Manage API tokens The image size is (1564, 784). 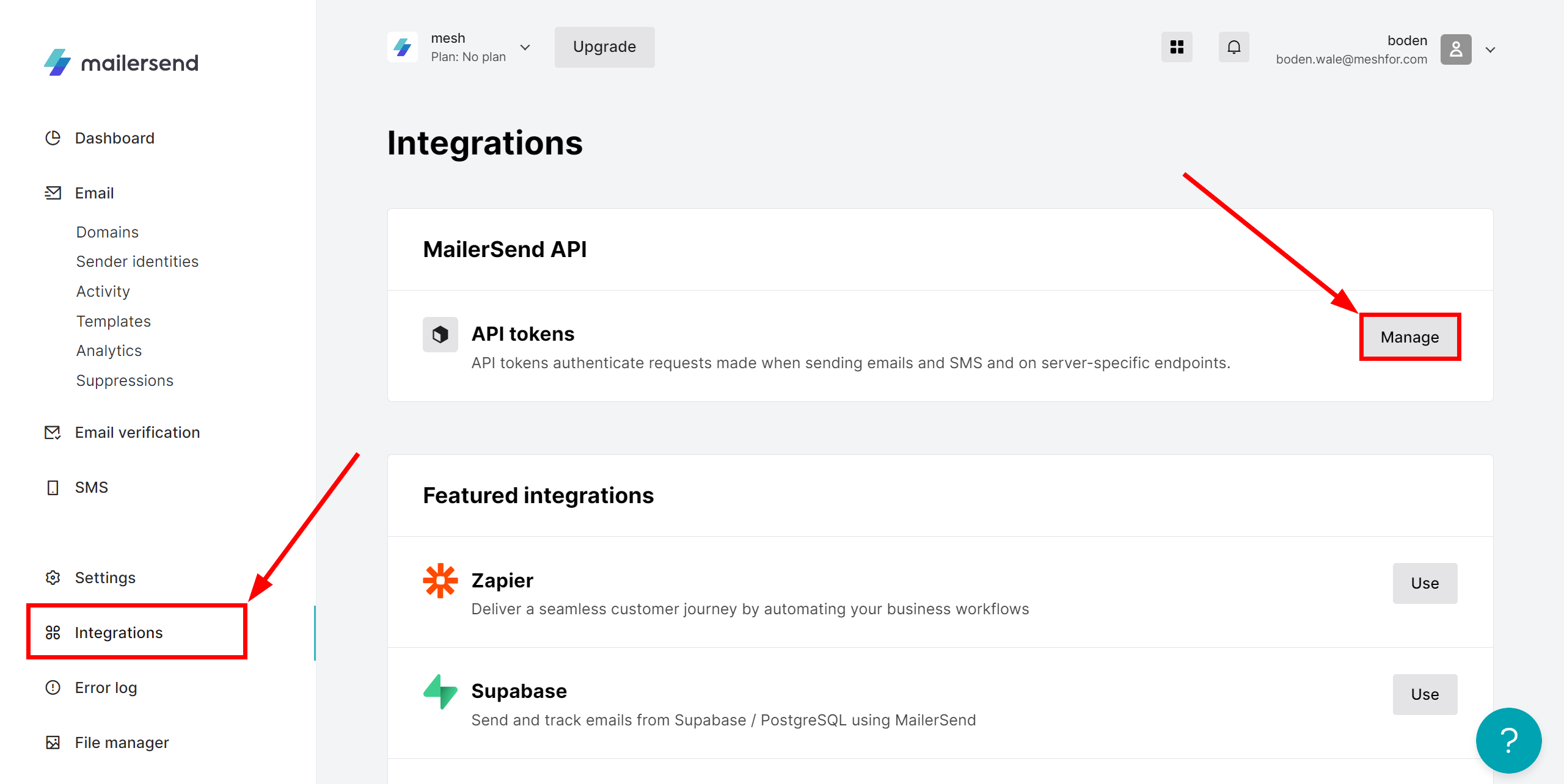coord(1410,337)
